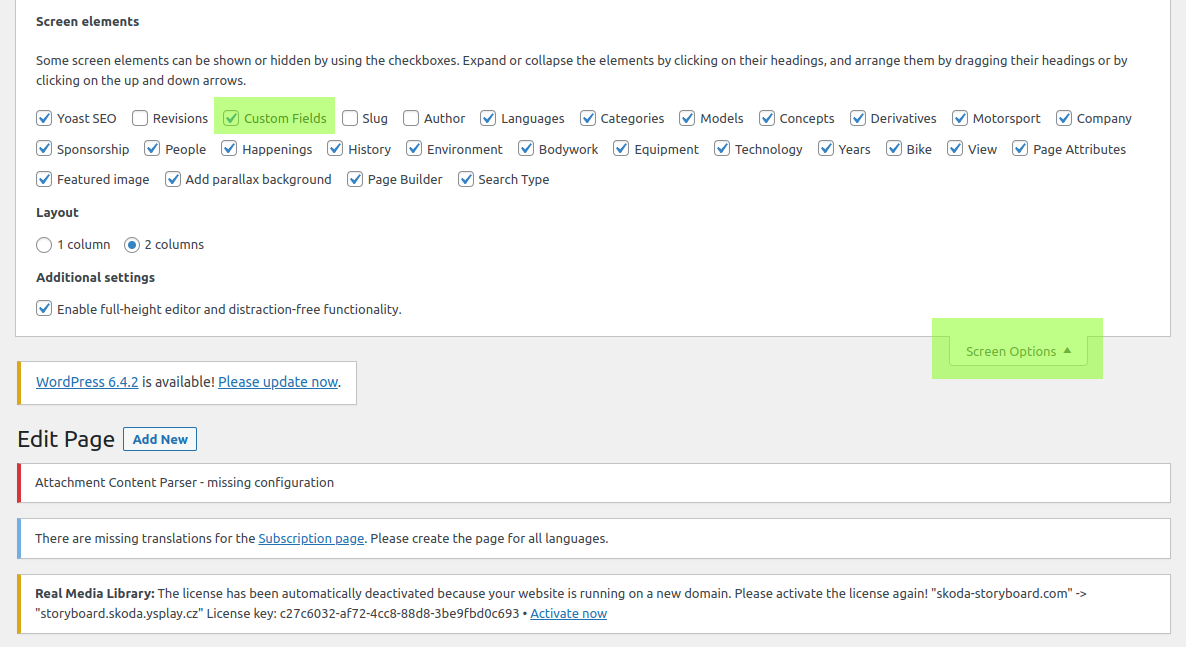Toggle the Bike checkbox
The image size is (1186, 647).
[x=893, y=148]
